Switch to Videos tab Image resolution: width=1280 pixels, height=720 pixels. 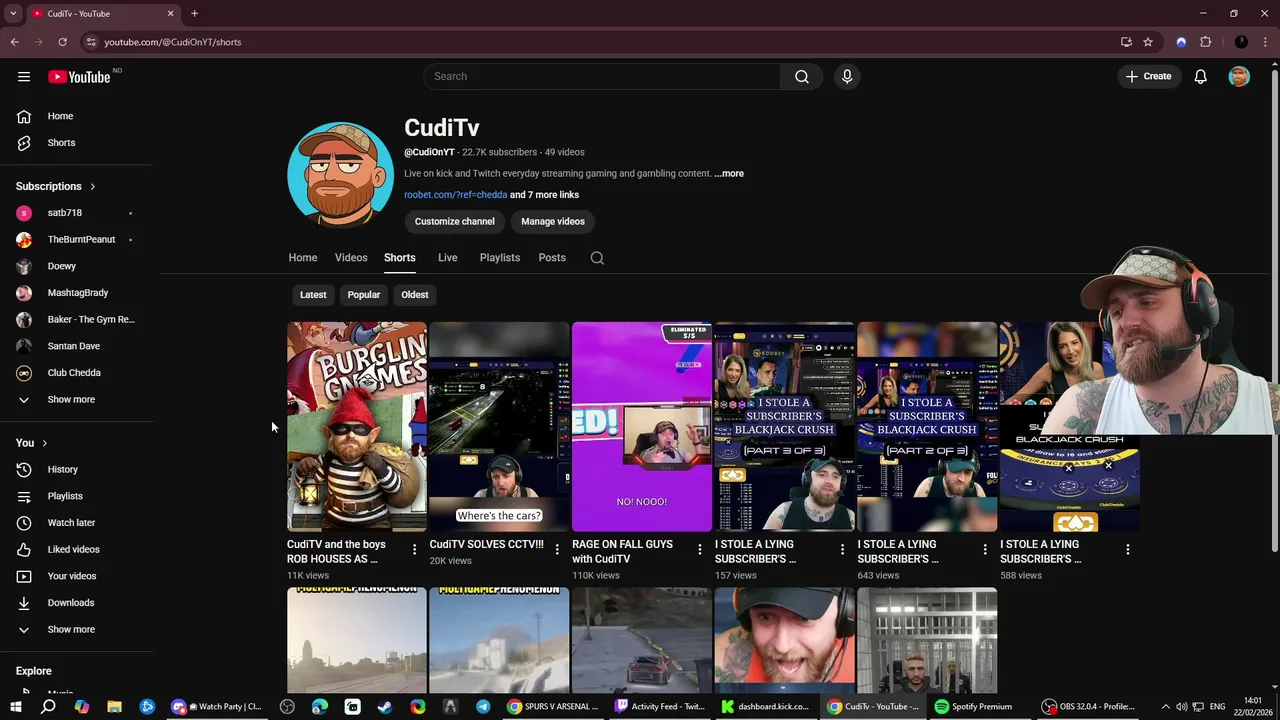[351, 258]
